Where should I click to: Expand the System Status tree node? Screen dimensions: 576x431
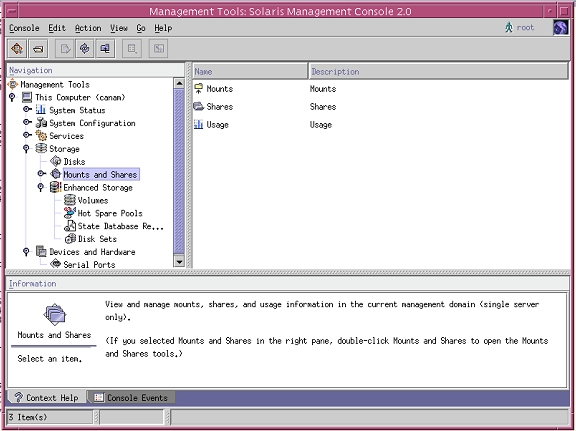[27, 109]
